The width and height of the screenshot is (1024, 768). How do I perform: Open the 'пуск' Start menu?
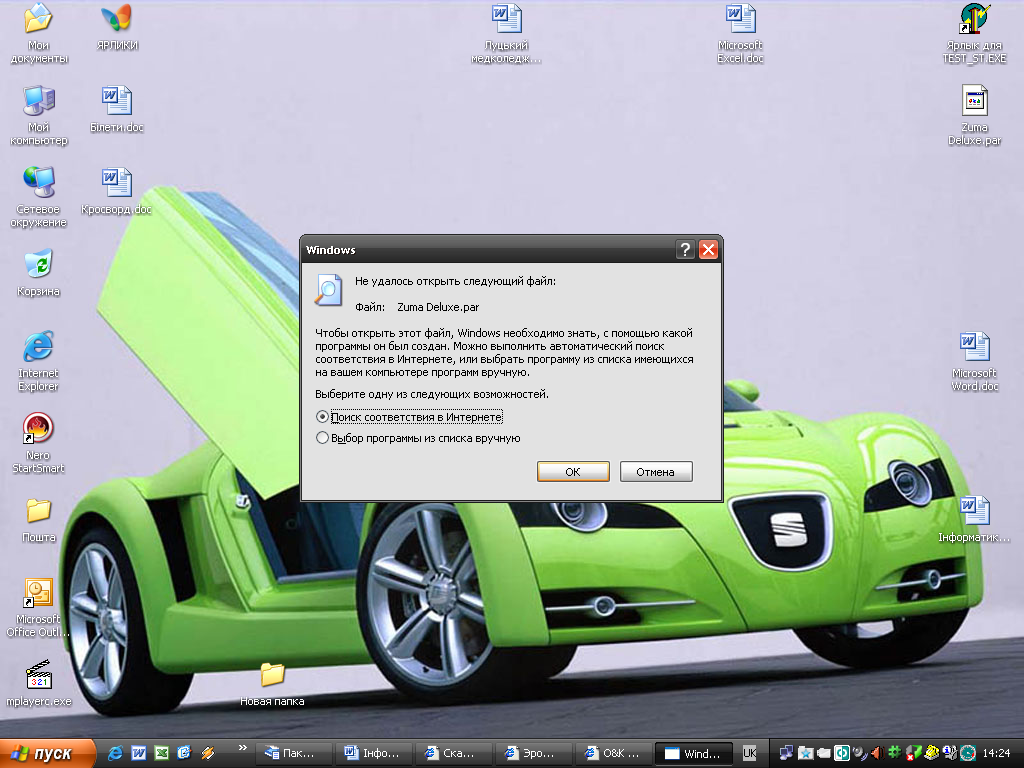(47, 753)
